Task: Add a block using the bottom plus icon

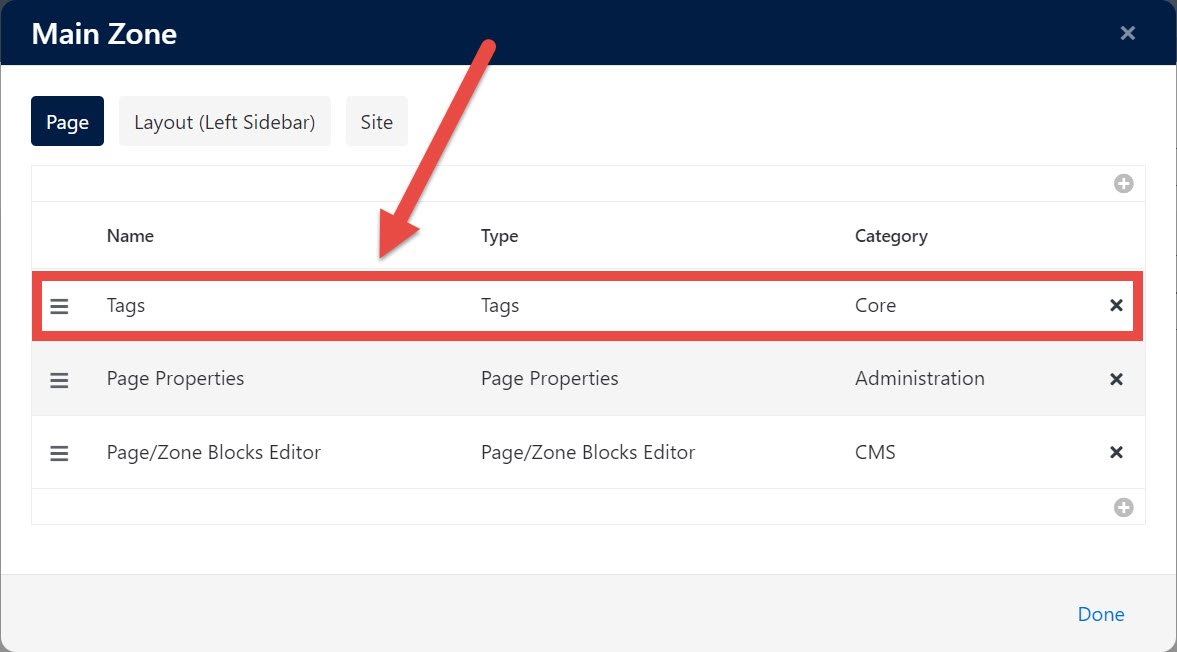Action: coord(1124,507)
